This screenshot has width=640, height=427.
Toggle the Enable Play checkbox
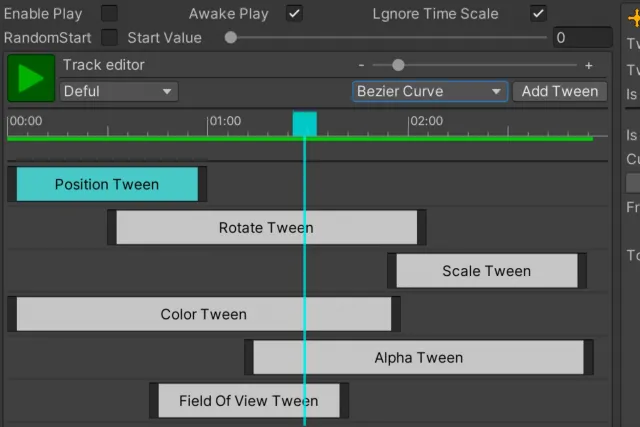109,13
